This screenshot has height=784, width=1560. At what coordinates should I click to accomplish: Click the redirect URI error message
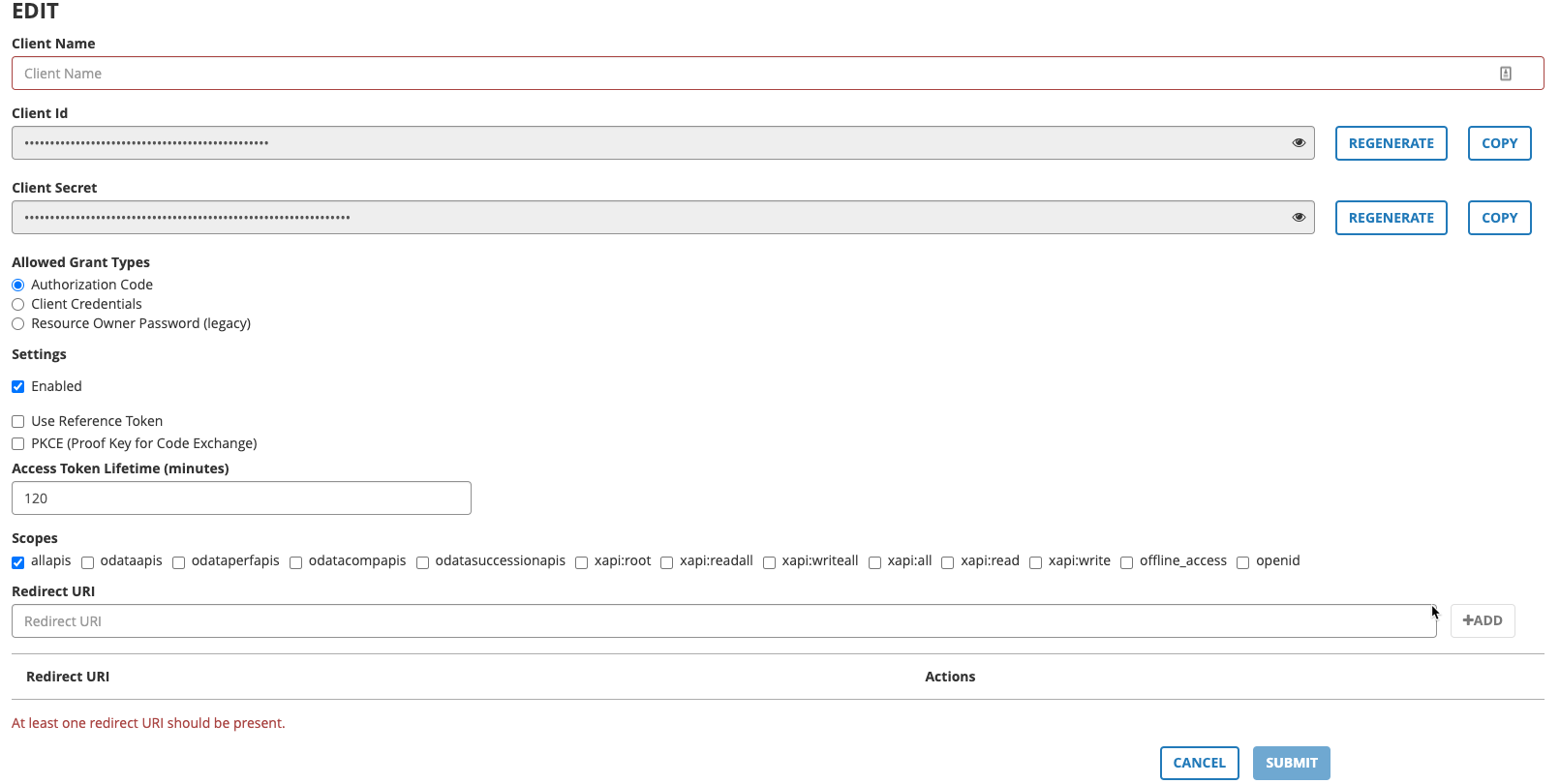[x=148, y=723]
